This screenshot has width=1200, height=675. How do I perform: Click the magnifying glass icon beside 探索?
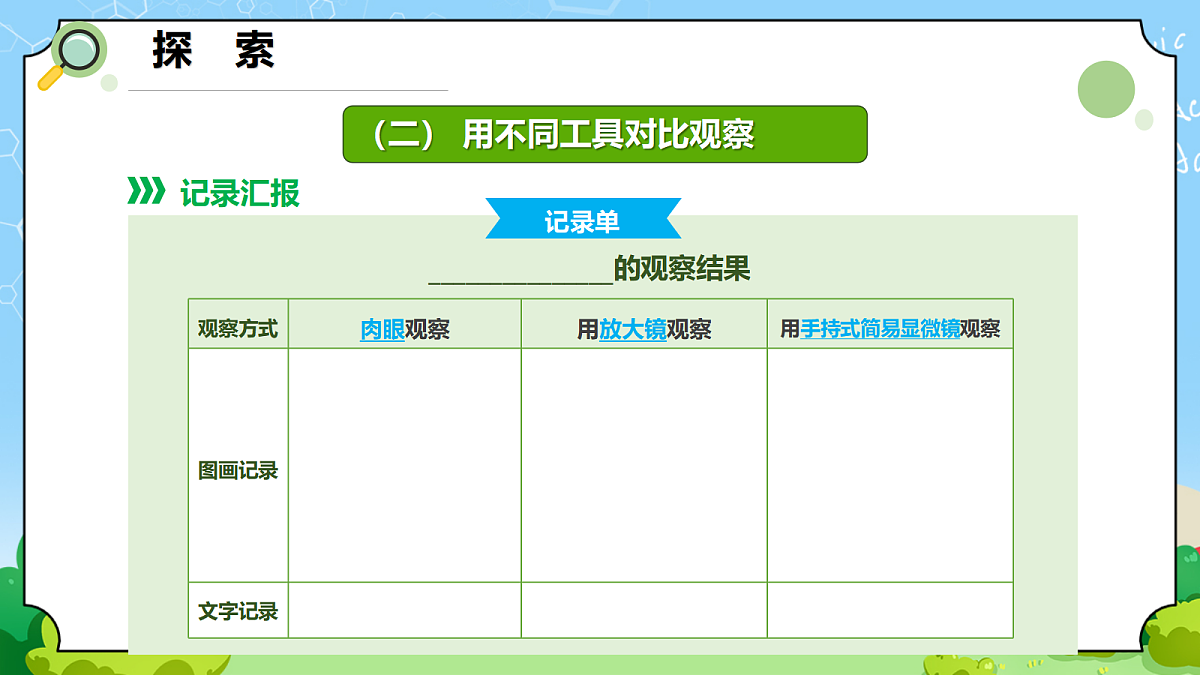coord(71,58)
